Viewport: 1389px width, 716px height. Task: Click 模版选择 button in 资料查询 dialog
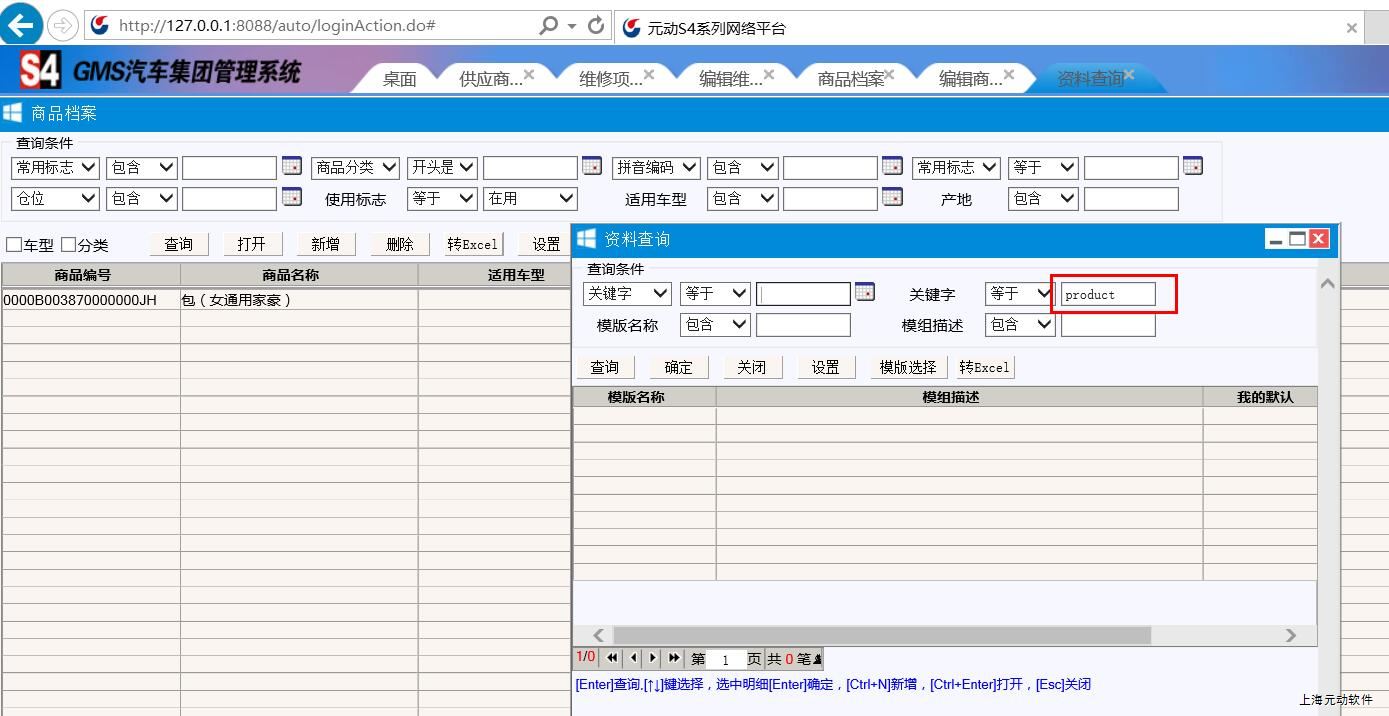[x=907, y=367]
